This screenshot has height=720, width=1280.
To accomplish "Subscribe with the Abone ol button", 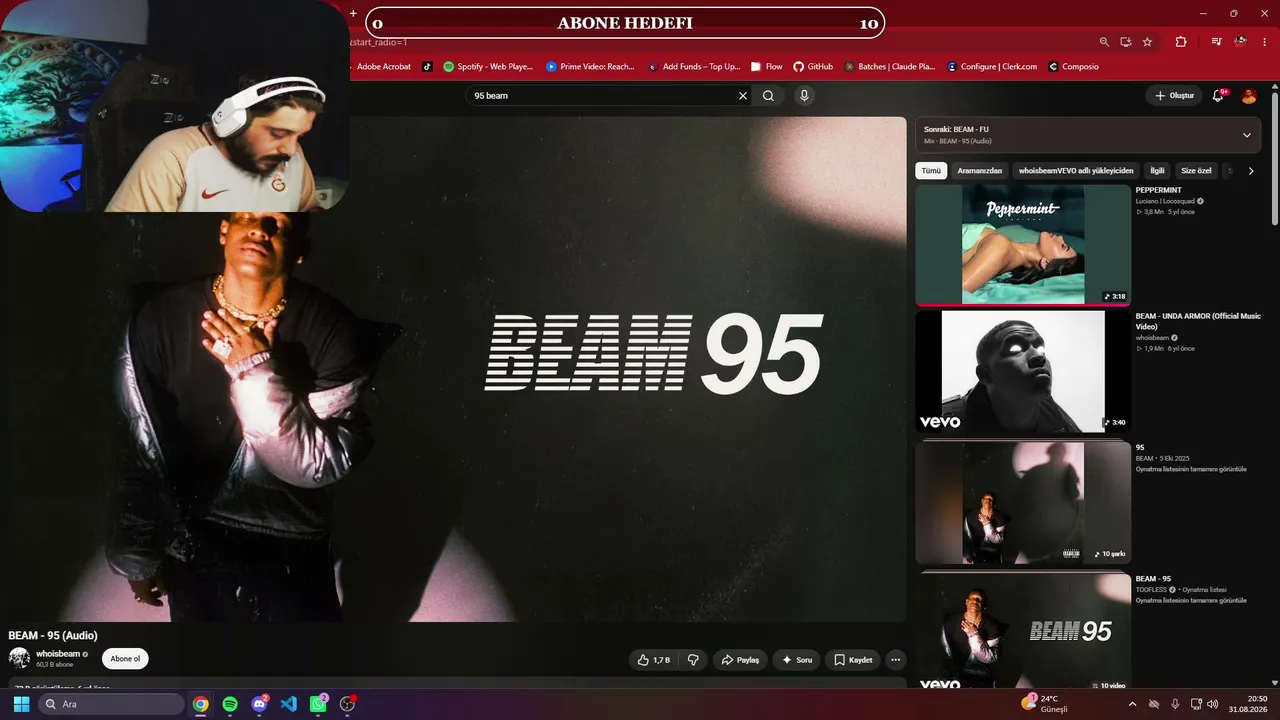I will coord(125,659).
